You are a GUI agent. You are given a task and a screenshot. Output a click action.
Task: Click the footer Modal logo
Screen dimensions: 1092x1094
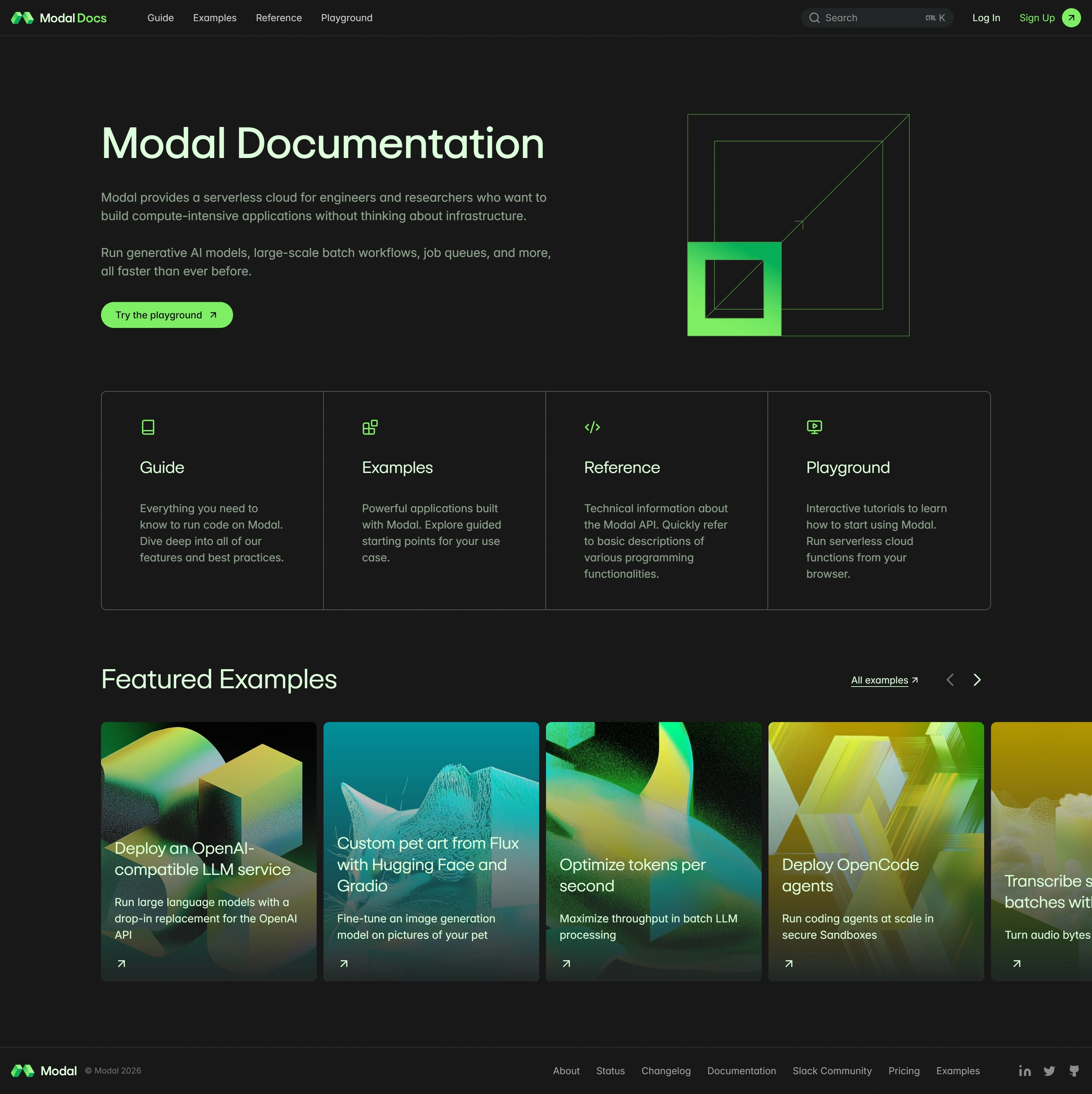[44, 1071]
